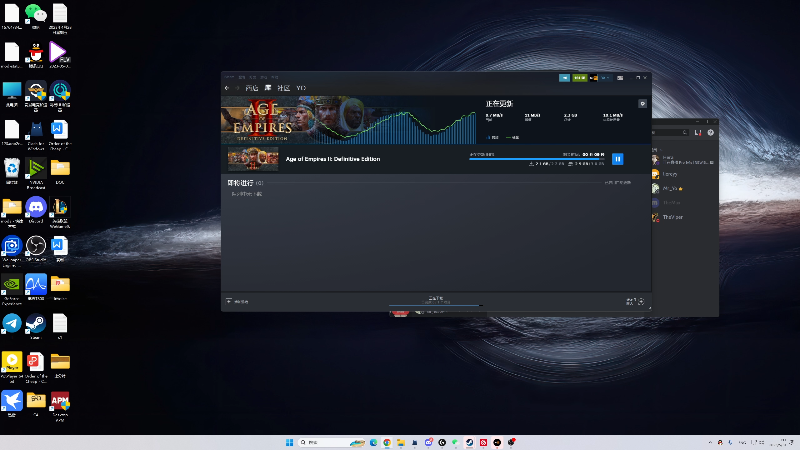This screenshot has height=450, width=800.
Task: Switch to Steam on the taskbar
Action: point(469,442)
